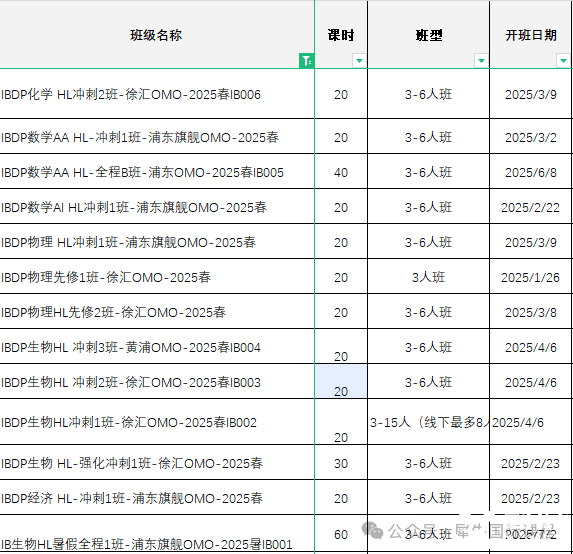The width and height of the screenshot is (573, 554).
Task: Open the 课时 column filter dropdown
Action: (x=359, y=61)
